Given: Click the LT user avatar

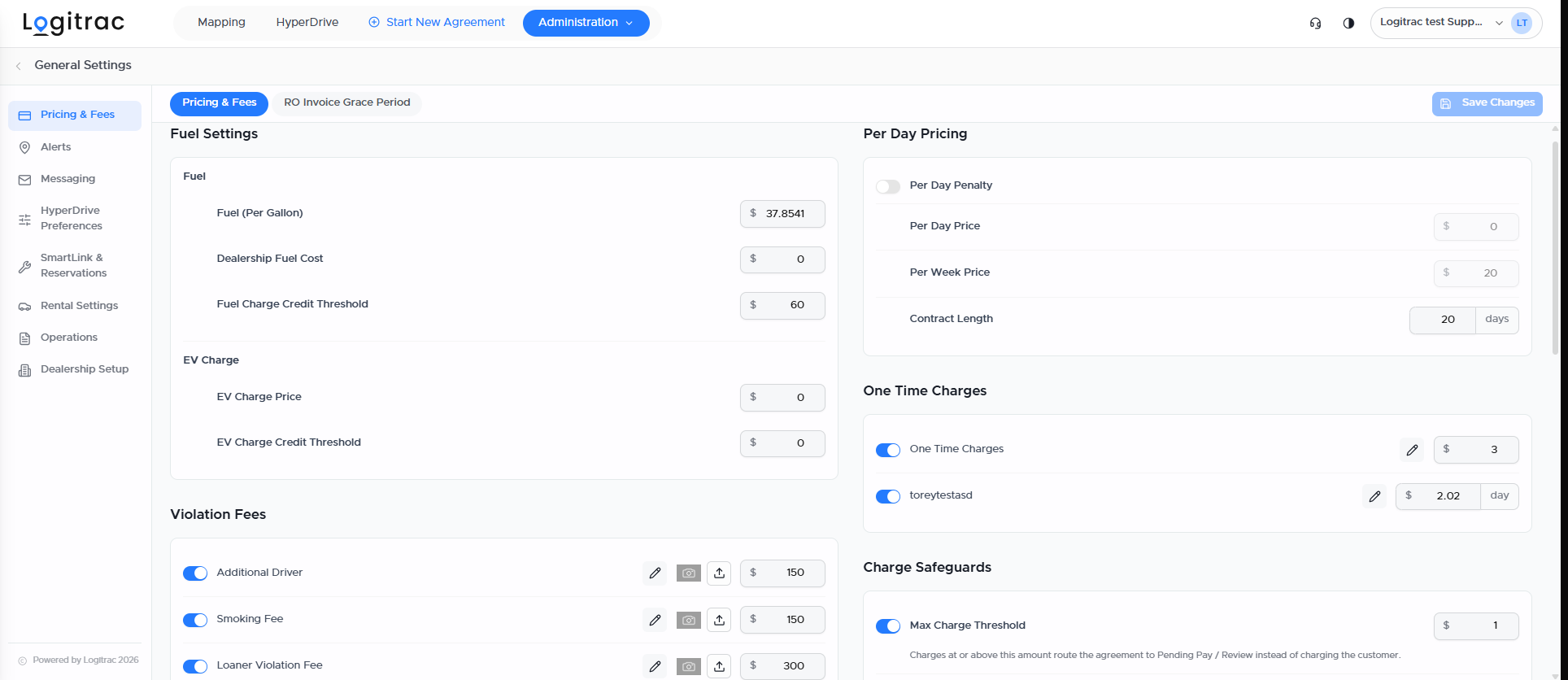Looking at the screenshot, I should (1522, 23).
